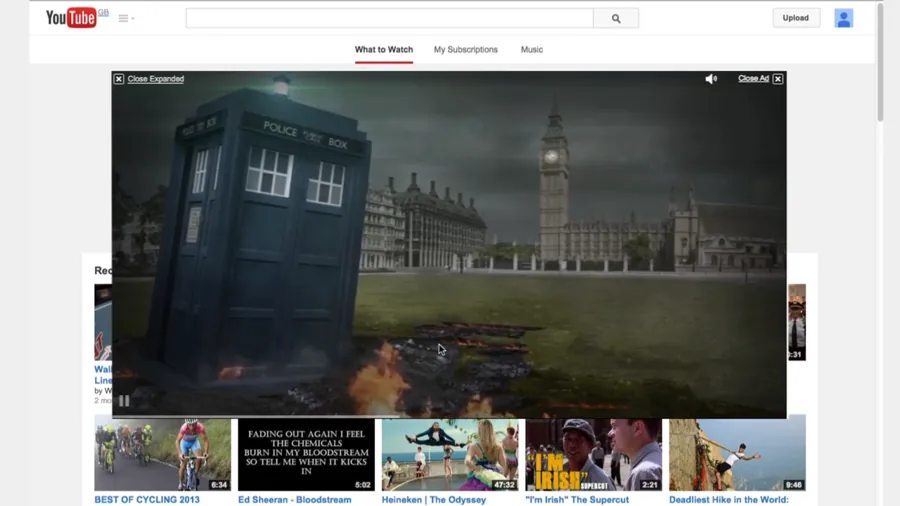
Task: Open the Heineken Odyssey video thumbnail
Action: (450, 454)
